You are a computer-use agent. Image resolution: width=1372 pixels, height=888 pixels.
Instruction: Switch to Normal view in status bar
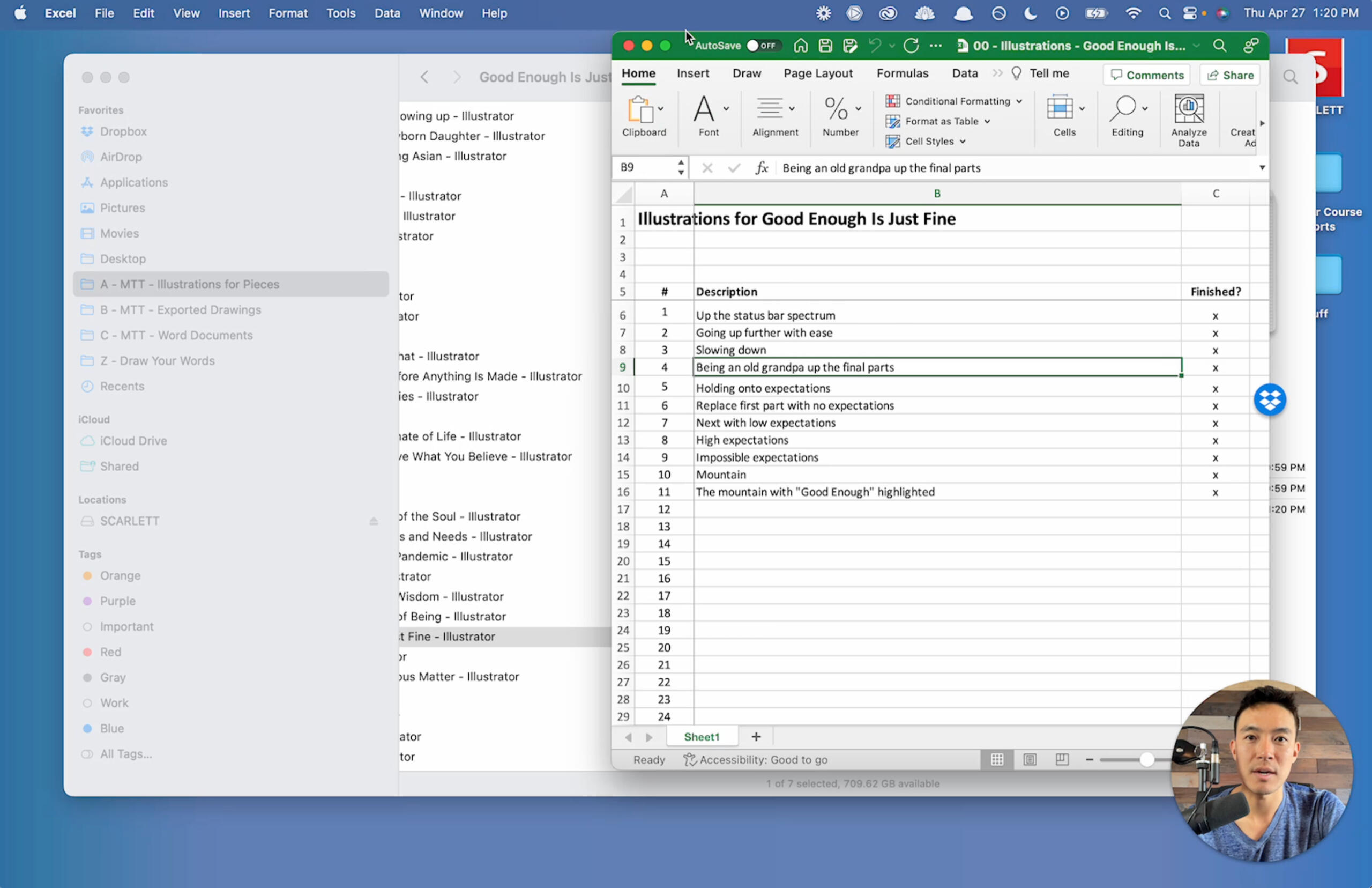[x=997, y=759]
